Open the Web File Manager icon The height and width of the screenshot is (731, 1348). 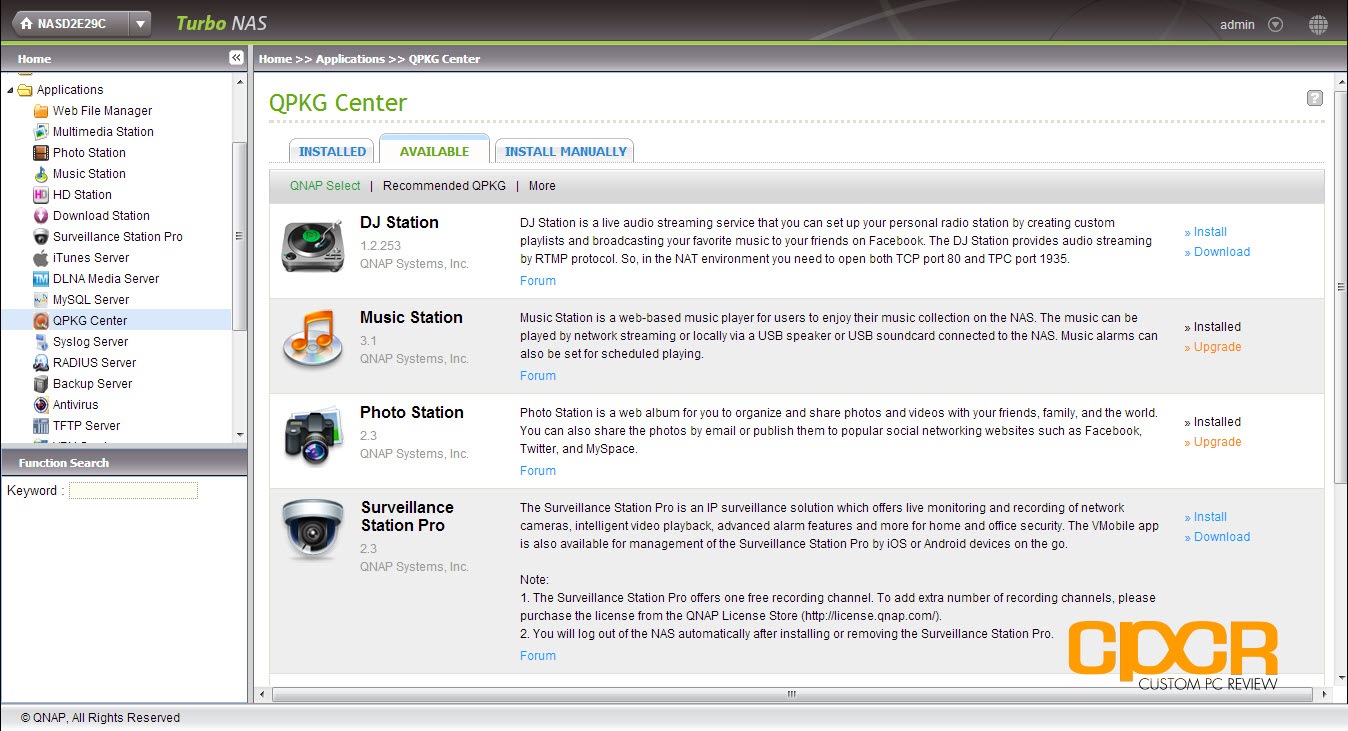tap(41, 111)
